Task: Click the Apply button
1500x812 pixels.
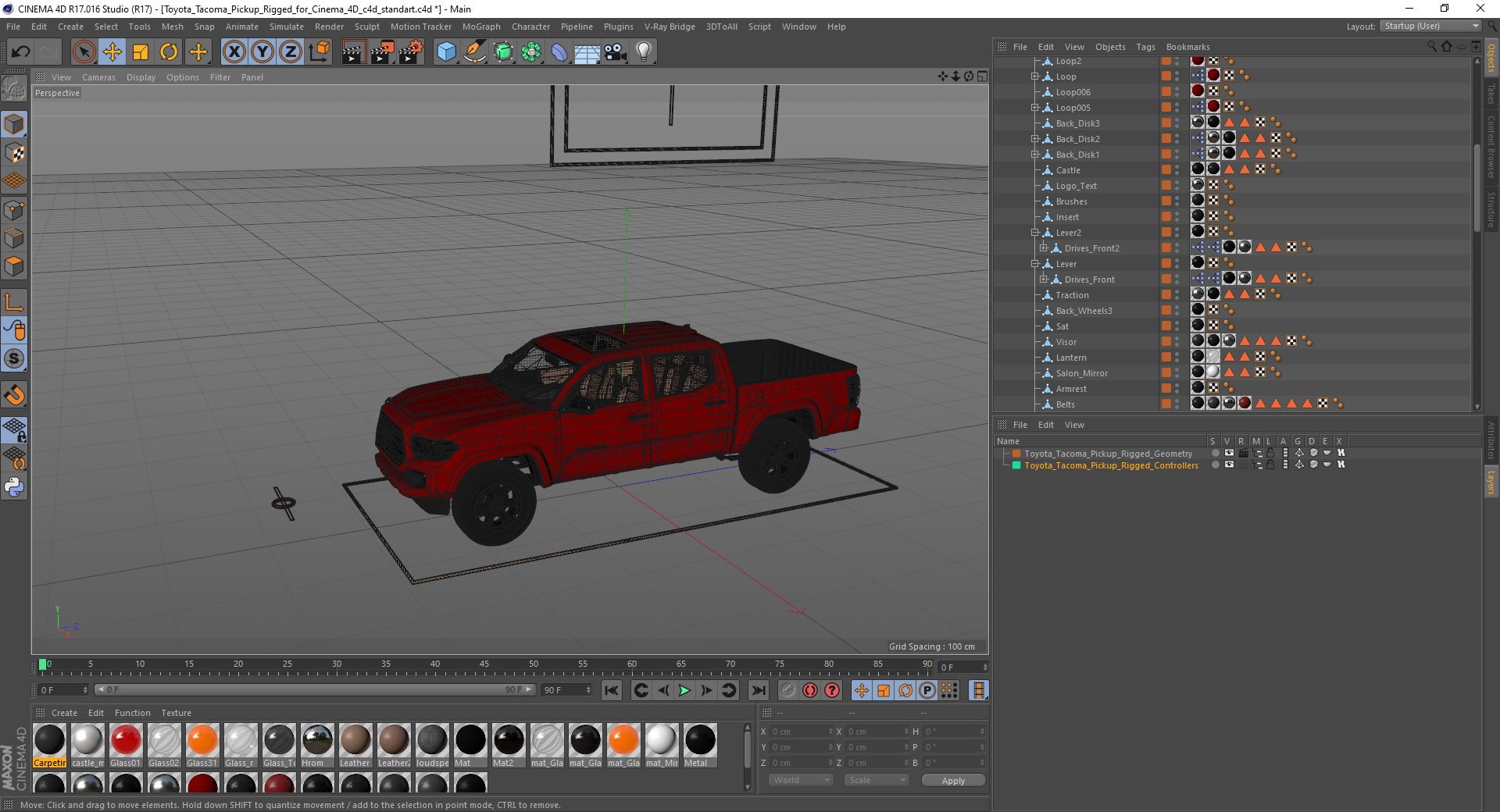Action: [x=953, y=780]
